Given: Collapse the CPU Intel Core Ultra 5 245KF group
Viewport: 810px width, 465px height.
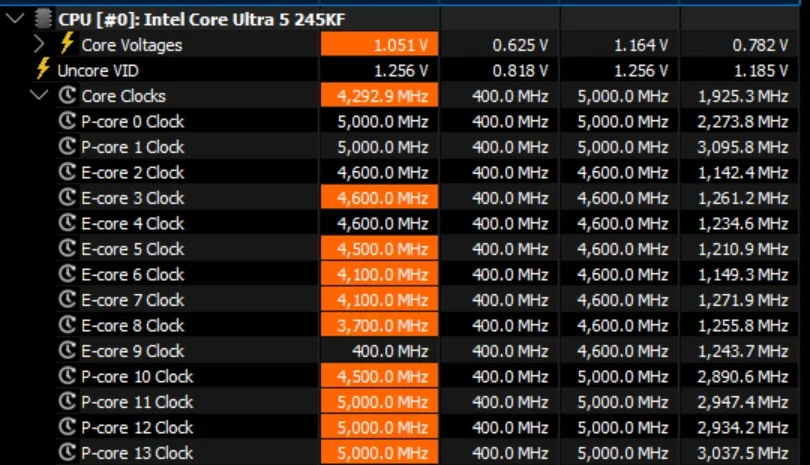Looking at the screenshot, I should click(14, 18).
